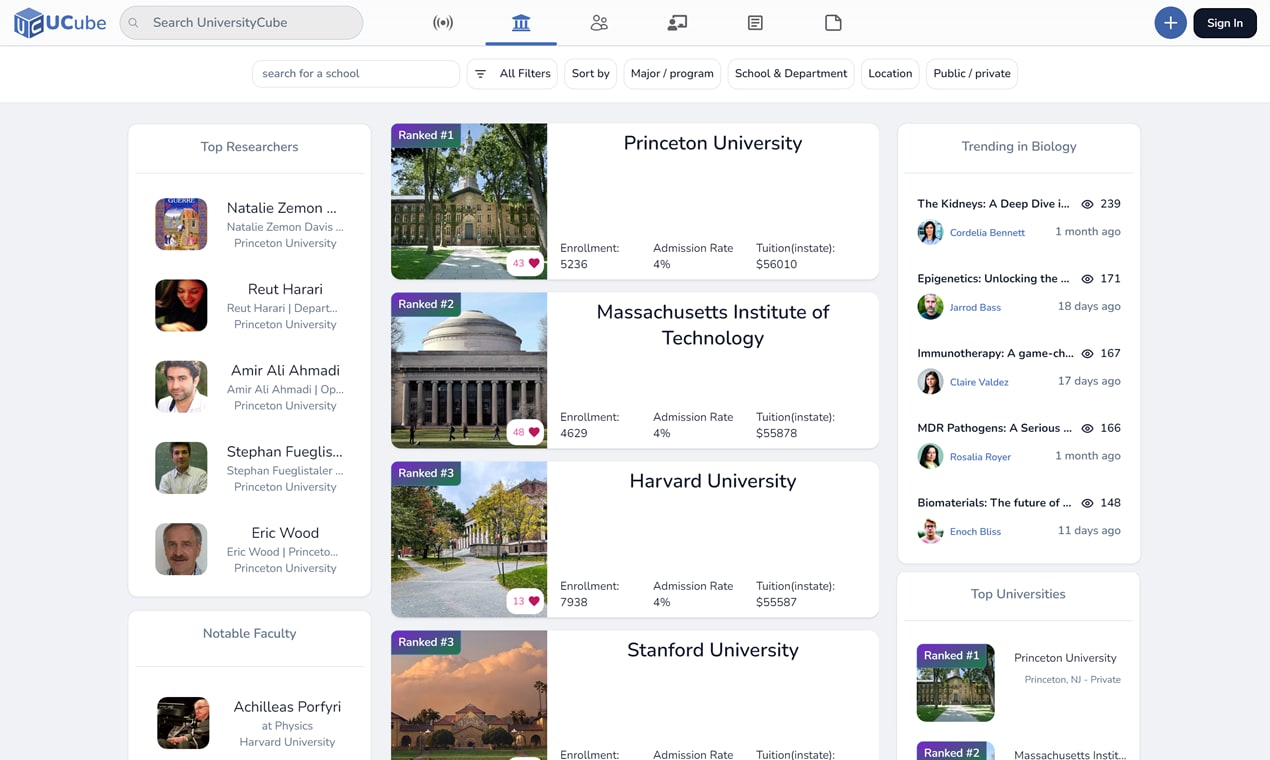Image resolution: width=1270 pixels, height=760 pixels.
Task: Focus the Search UniversityCube field
Action: coord(241,22)
